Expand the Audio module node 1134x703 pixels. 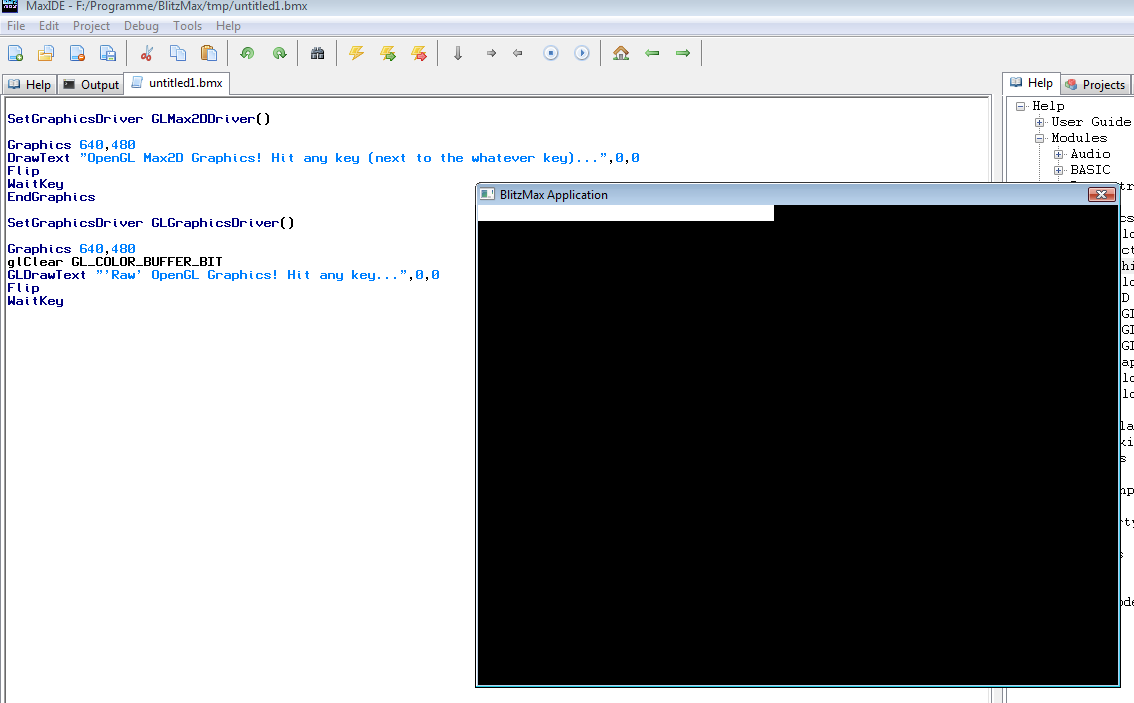tap(1059, 154)
